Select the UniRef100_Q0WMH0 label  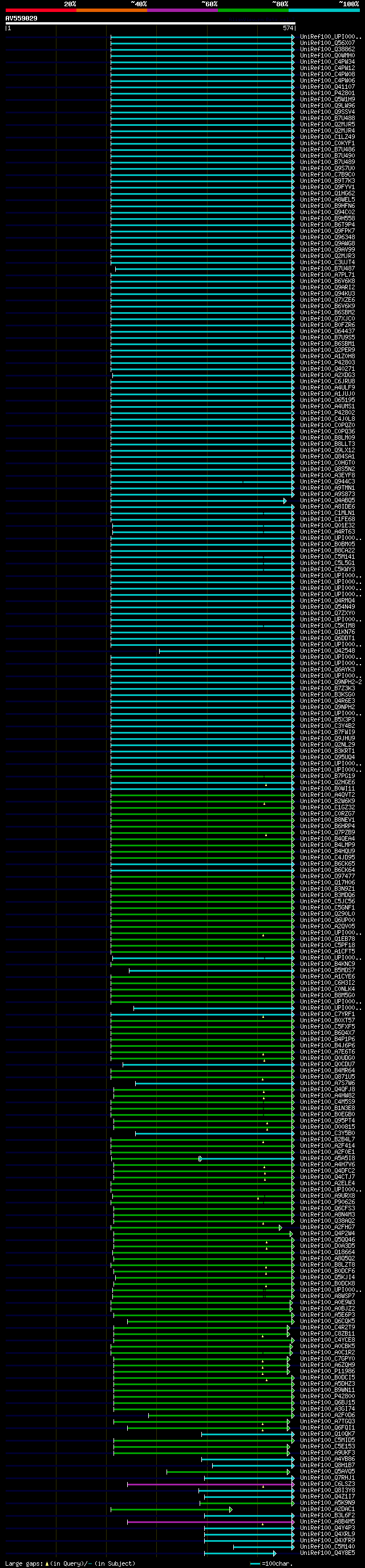(327, 55)
